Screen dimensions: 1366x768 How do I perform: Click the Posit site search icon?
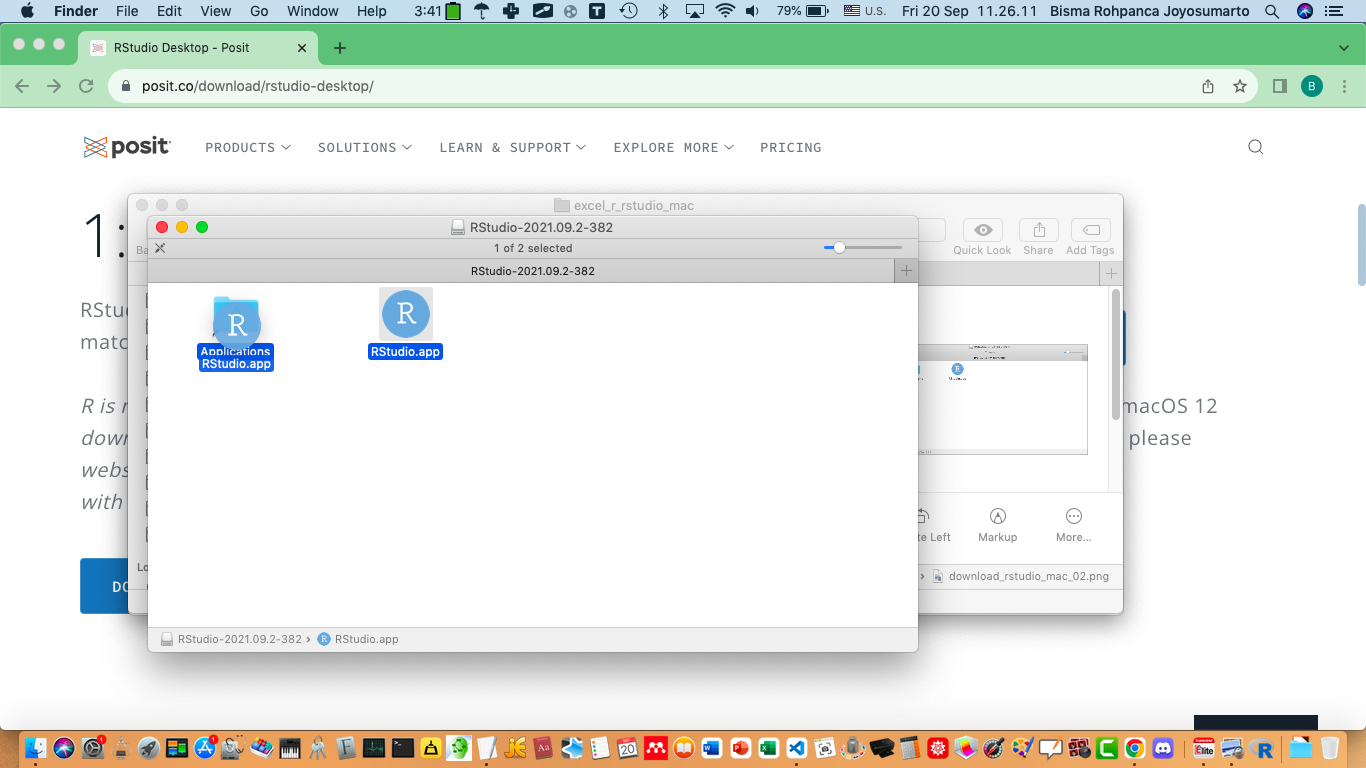point(1256,147)
